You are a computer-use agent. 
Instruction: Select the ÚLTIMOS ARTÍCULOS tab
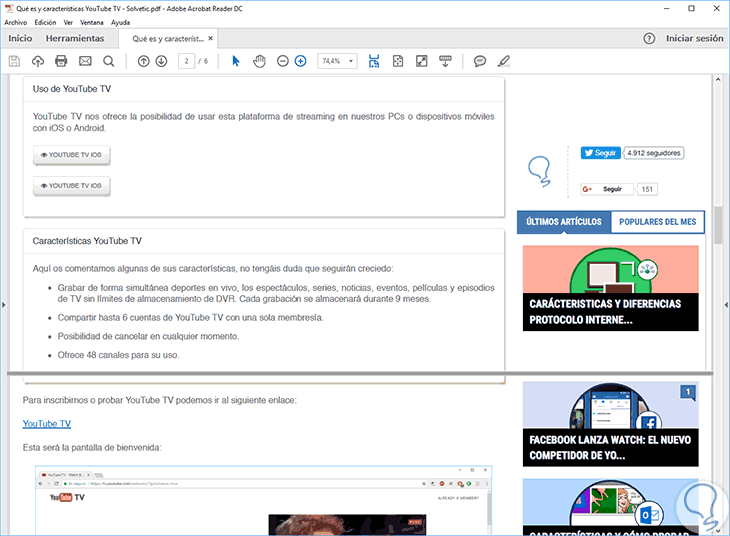pos(564,222)
